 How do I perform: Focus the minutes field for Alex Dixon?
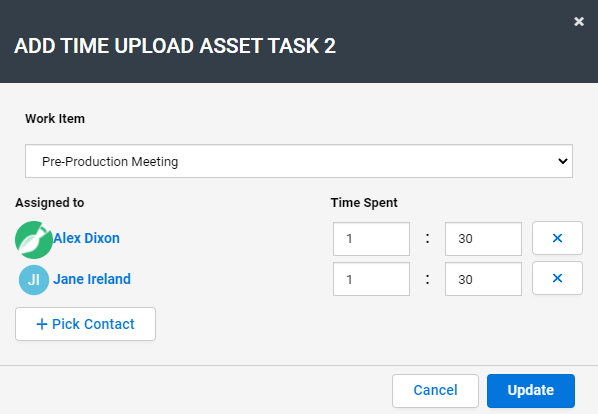[x=483, y=239]
